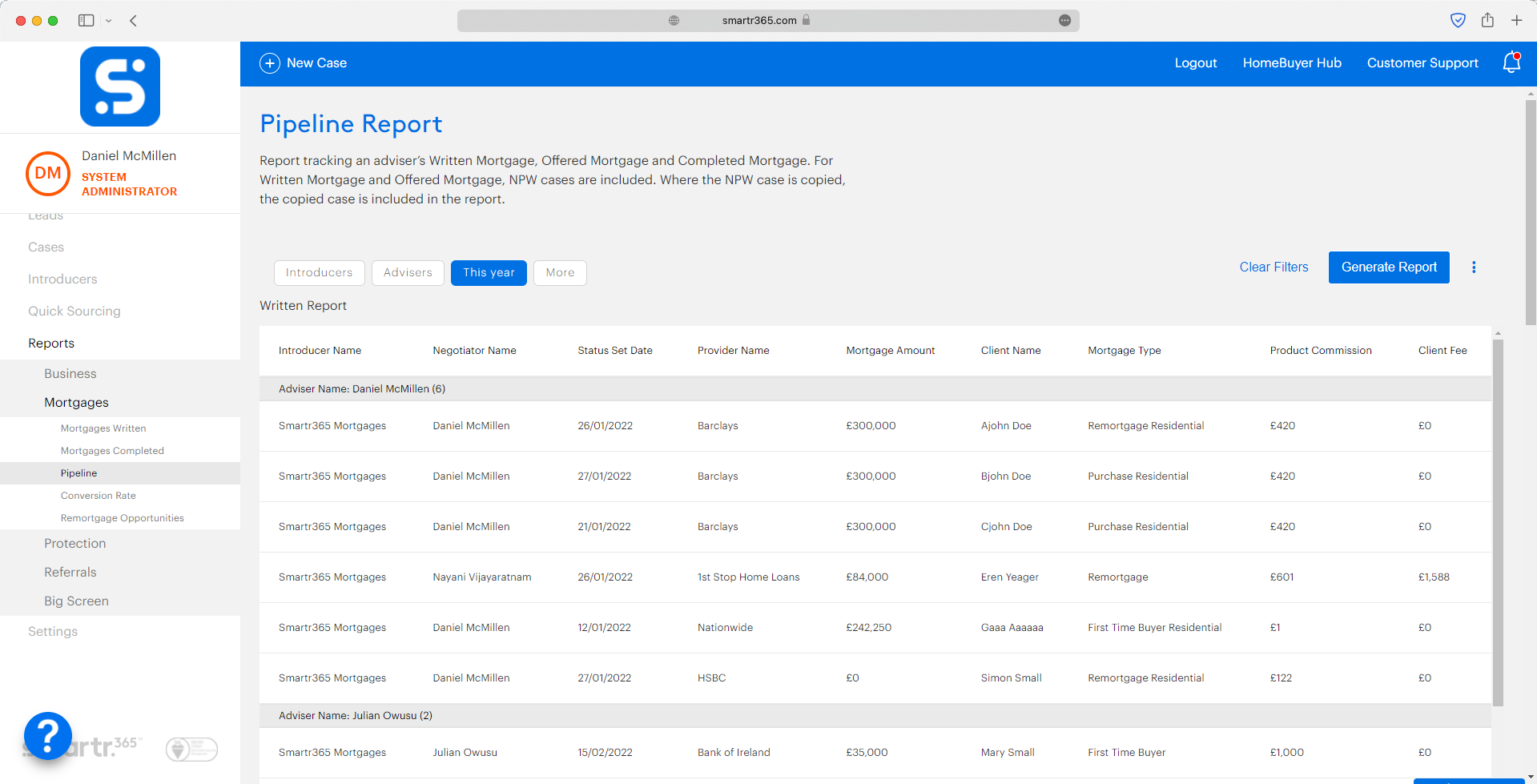Click the Introducer Name column header
Image resolution: width=1537 pixels, height=784 pixels.
[320, 351]
